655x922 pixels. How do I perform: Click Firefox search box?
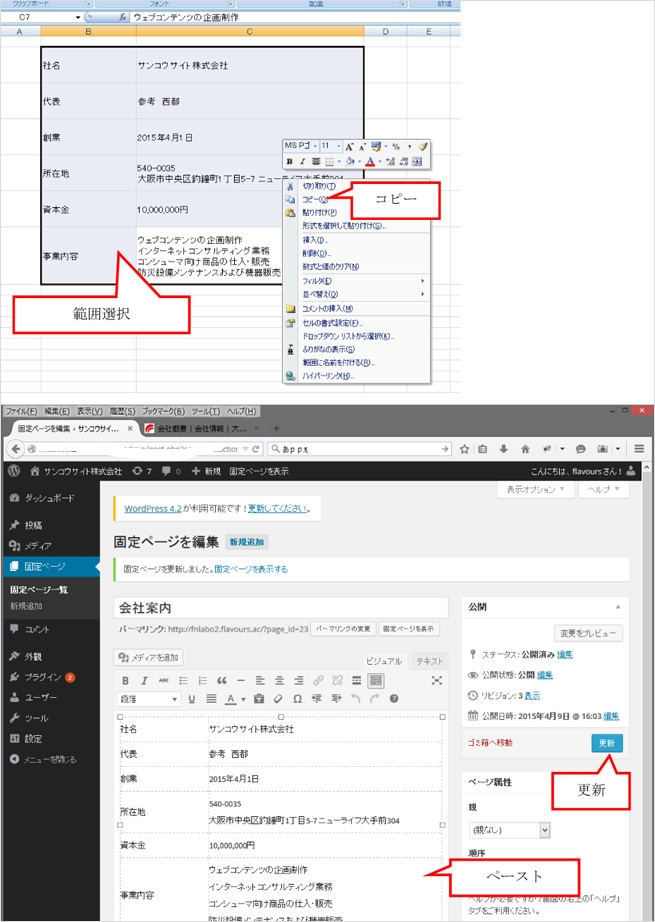coord(359,449)
